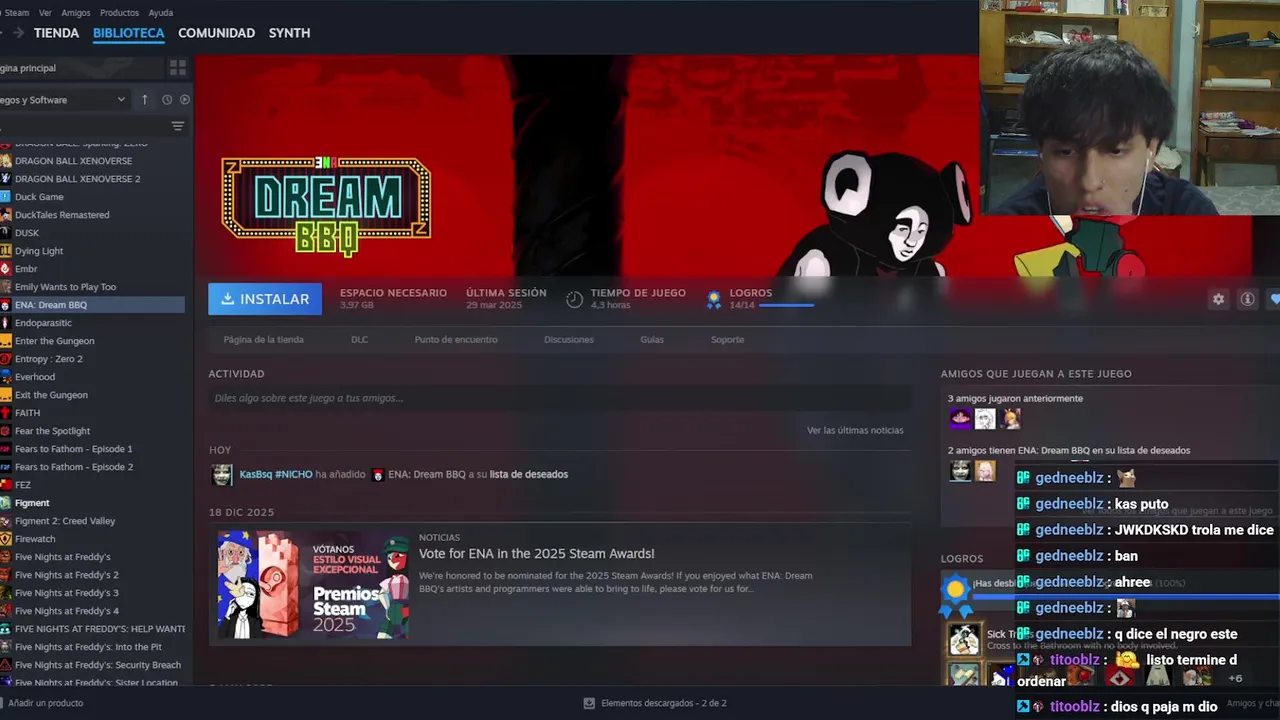Expand the 'Juegos y Software' dropdown
Viewport: 1280px width, 720px height.
[64, 100]
